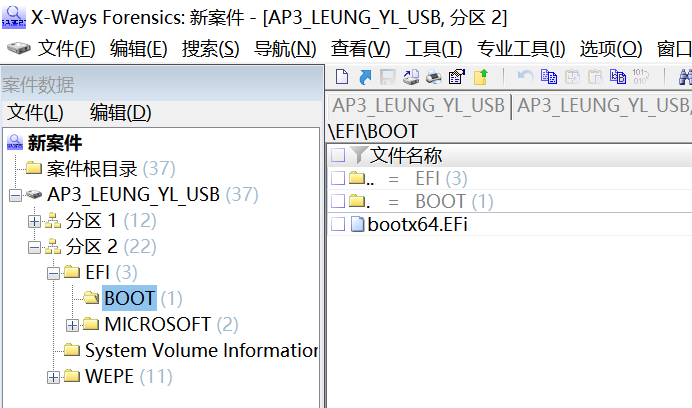Open the 工具(T) menu
692x408 pixels.
[x=433, y=48]
